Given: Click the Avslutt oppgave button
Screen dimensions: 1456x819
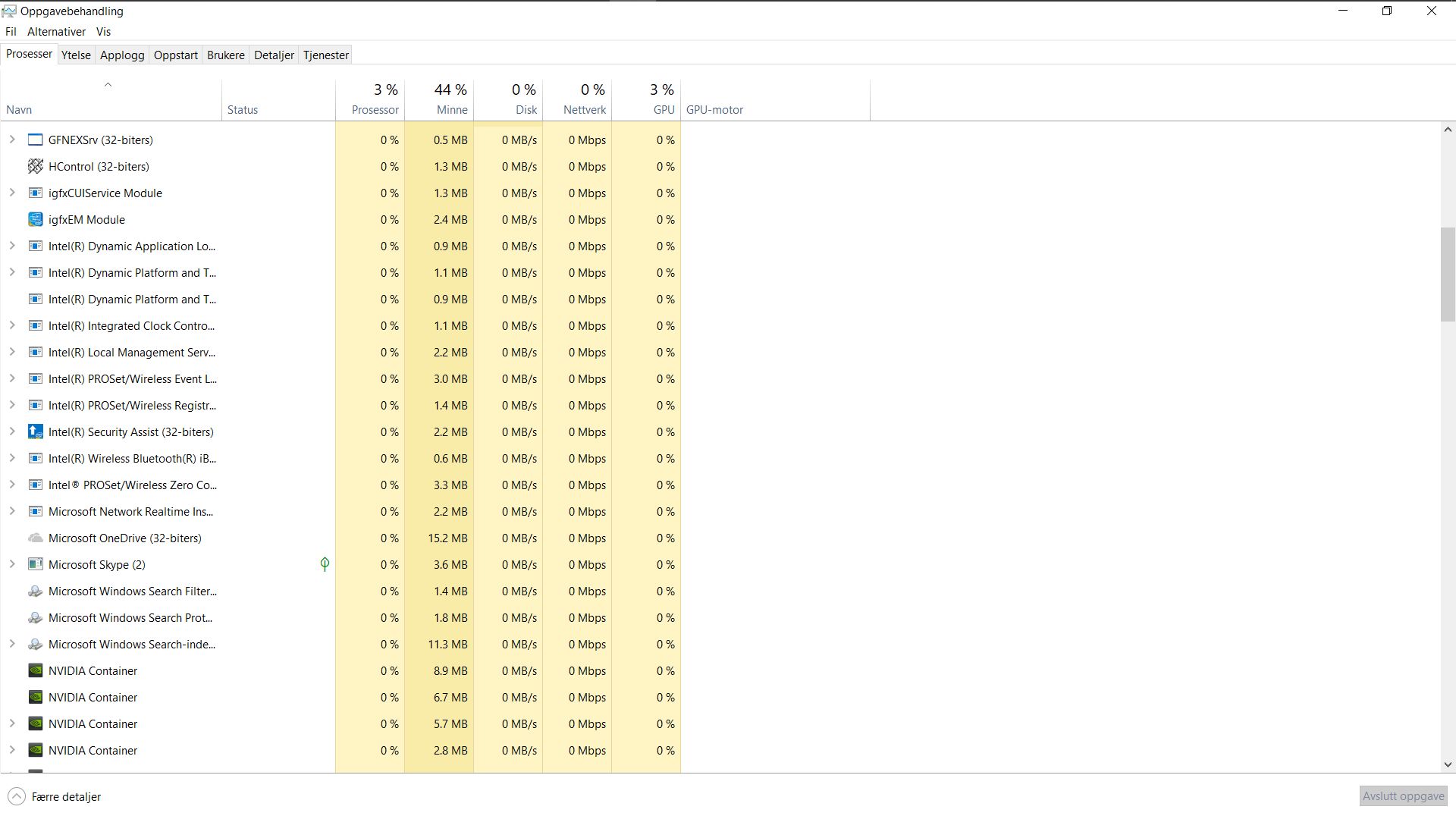Looking at the screenshot, I should [x=1403, y=796].
